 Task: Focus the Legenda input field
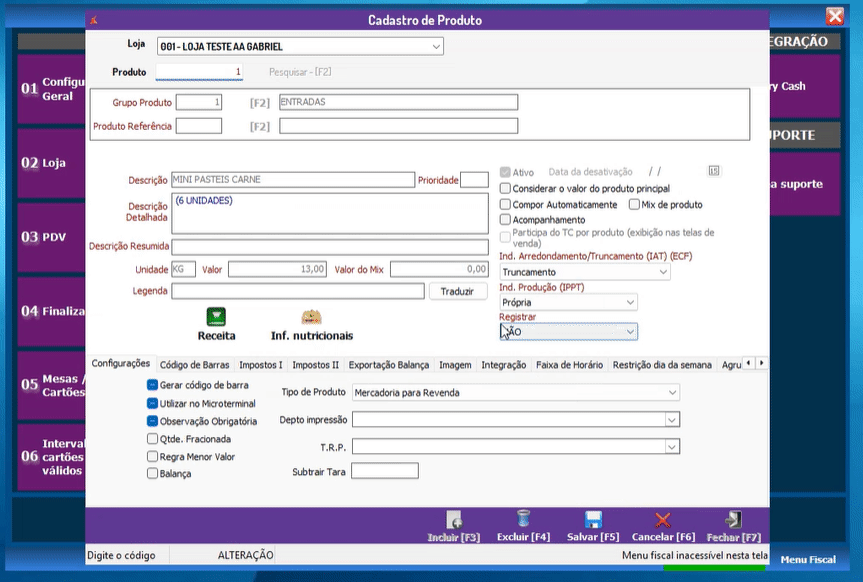tap(298, 291)
